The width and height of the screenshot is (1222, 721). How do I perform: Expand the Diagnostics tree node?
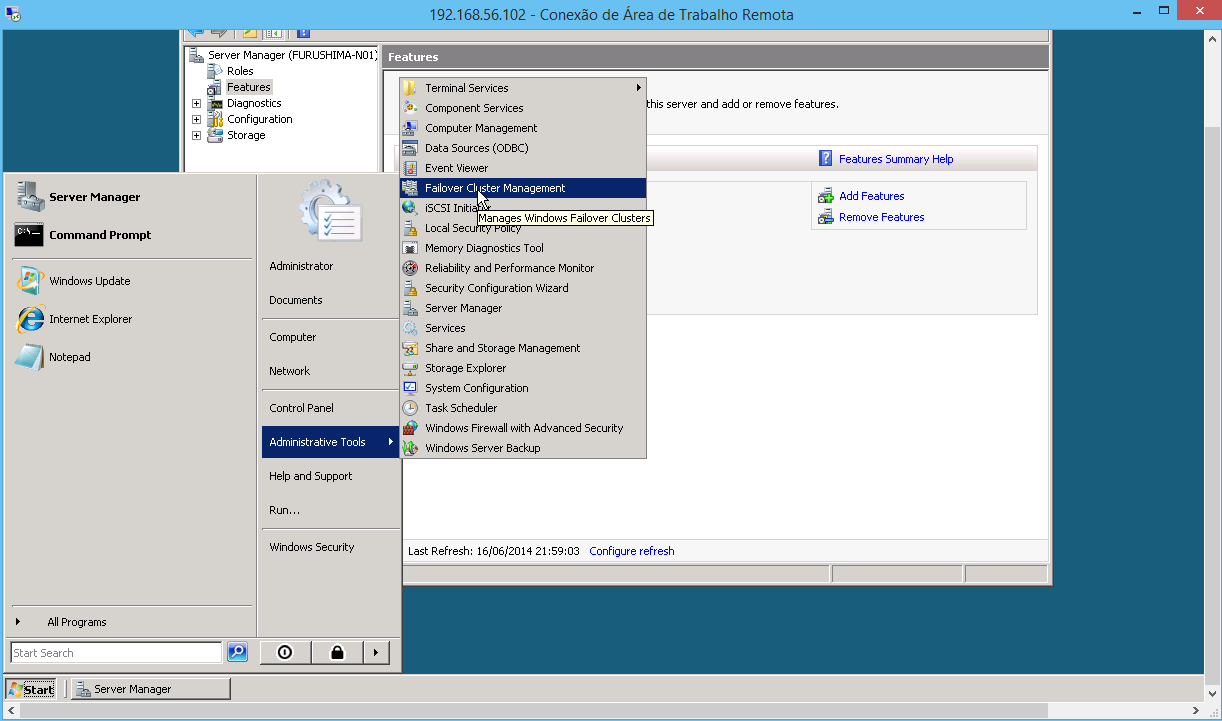(x=196, y=103)
